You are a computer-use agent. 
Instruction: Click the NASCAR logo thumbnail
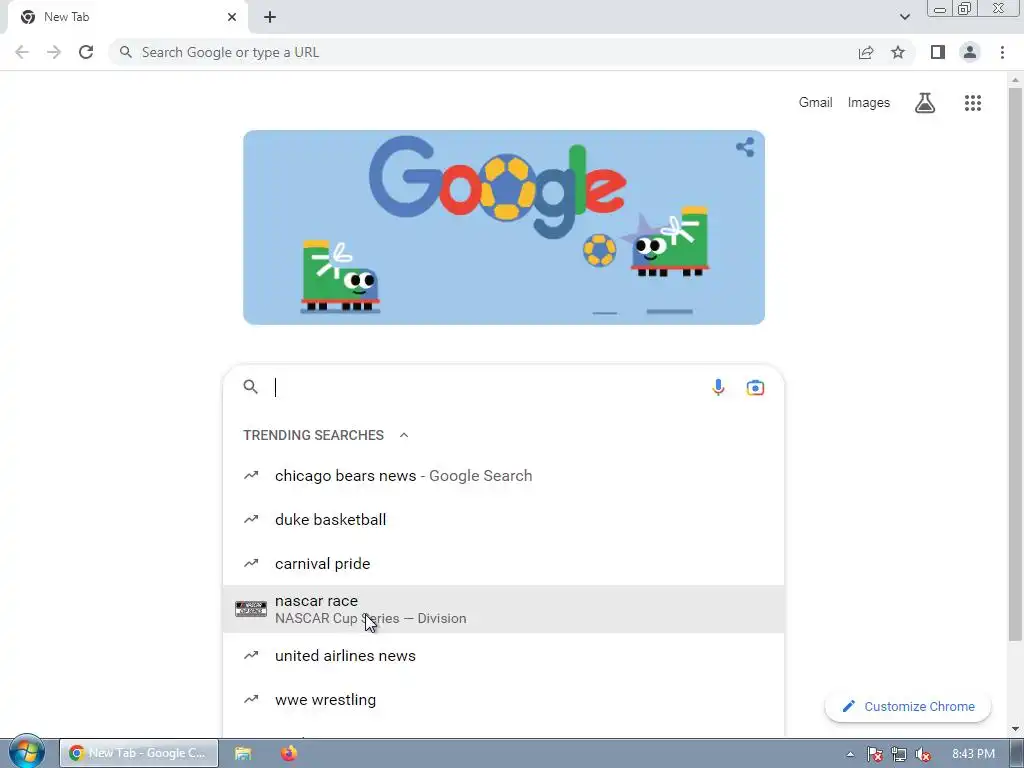tap(251, 609)
